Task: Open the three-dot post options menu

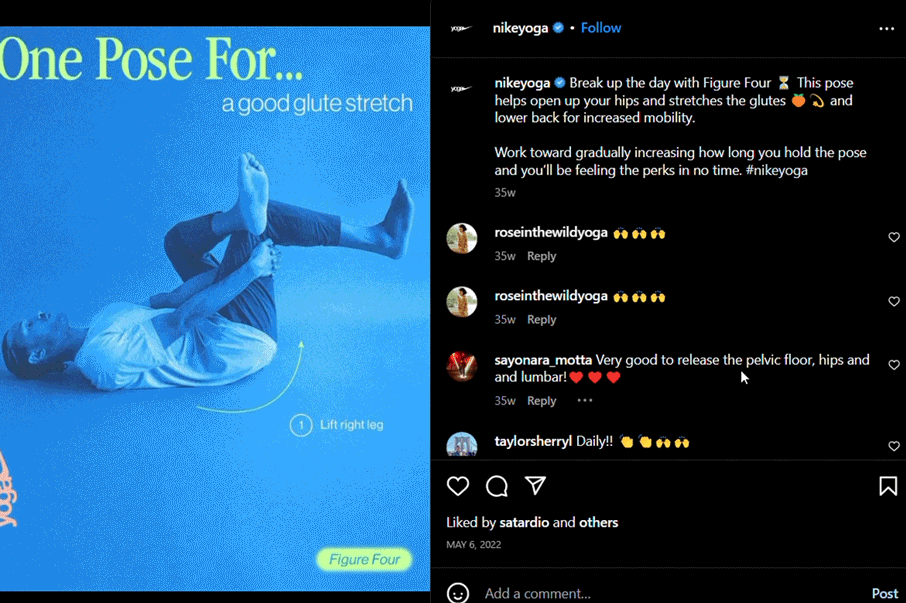Action: coord(886,28)
